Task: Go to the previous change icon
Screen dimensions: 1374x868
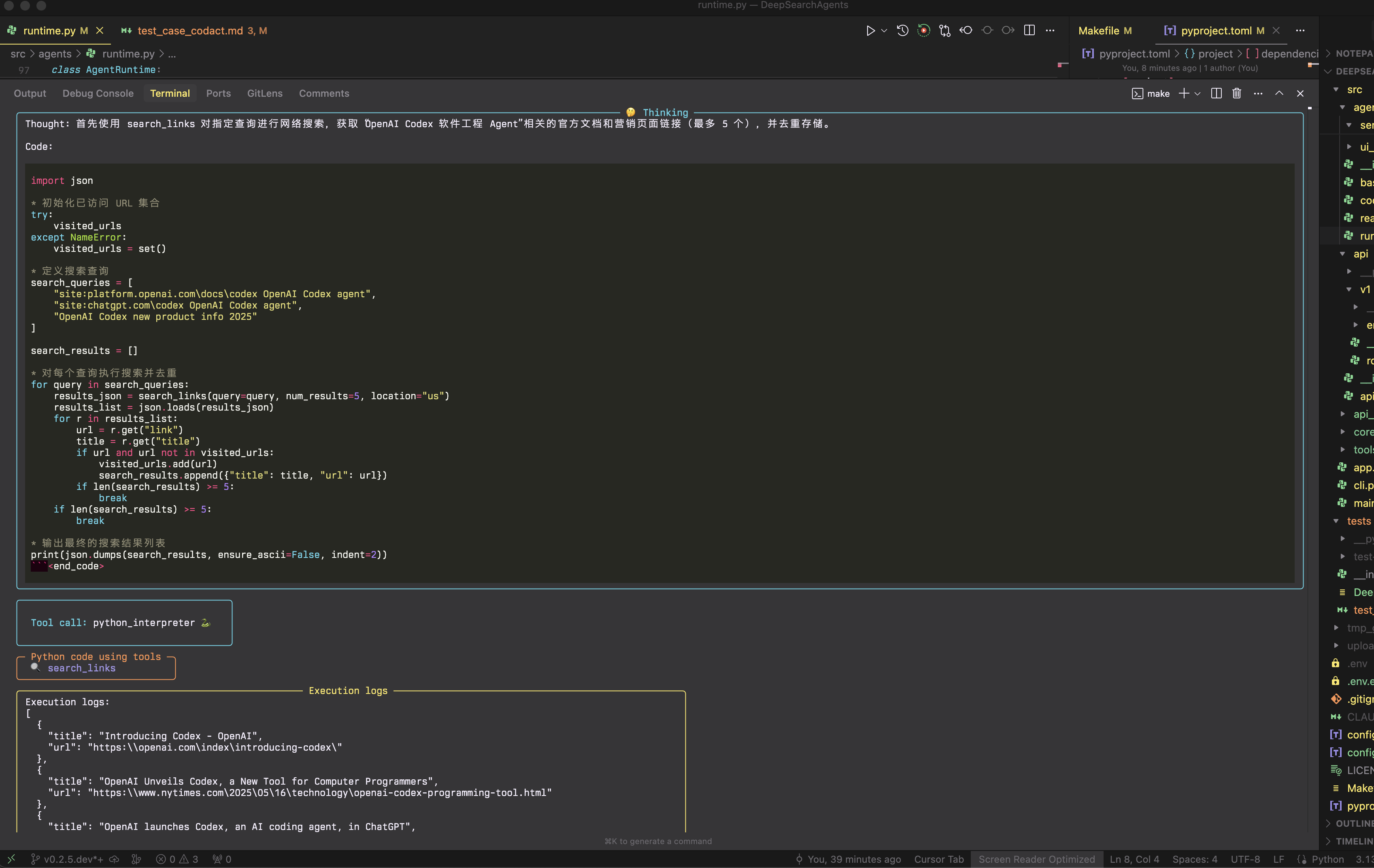Action: pyautogui.click(x=966, y=31)
